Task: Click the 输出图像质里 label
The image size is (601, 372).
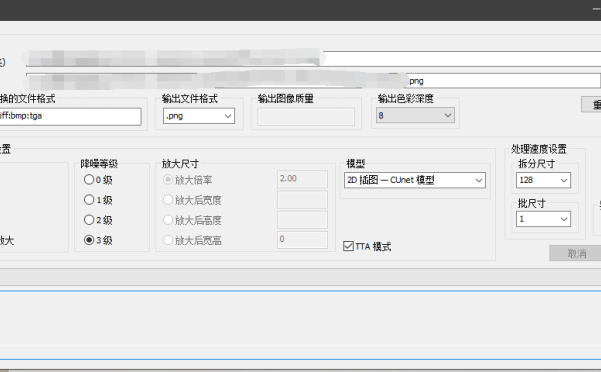Action: coord(286,98)
